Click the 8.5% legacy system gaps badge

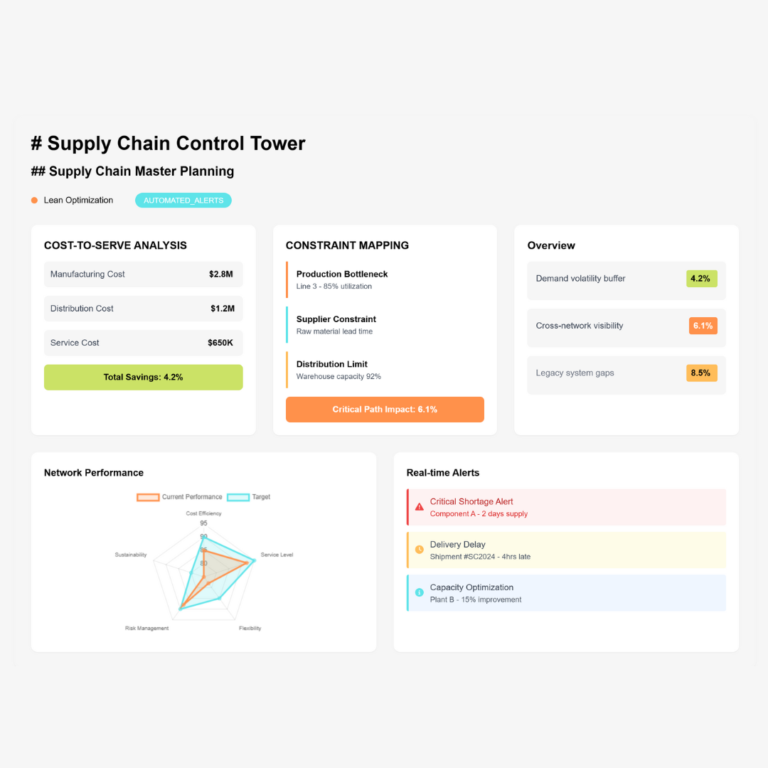click(x=701, y=373)
